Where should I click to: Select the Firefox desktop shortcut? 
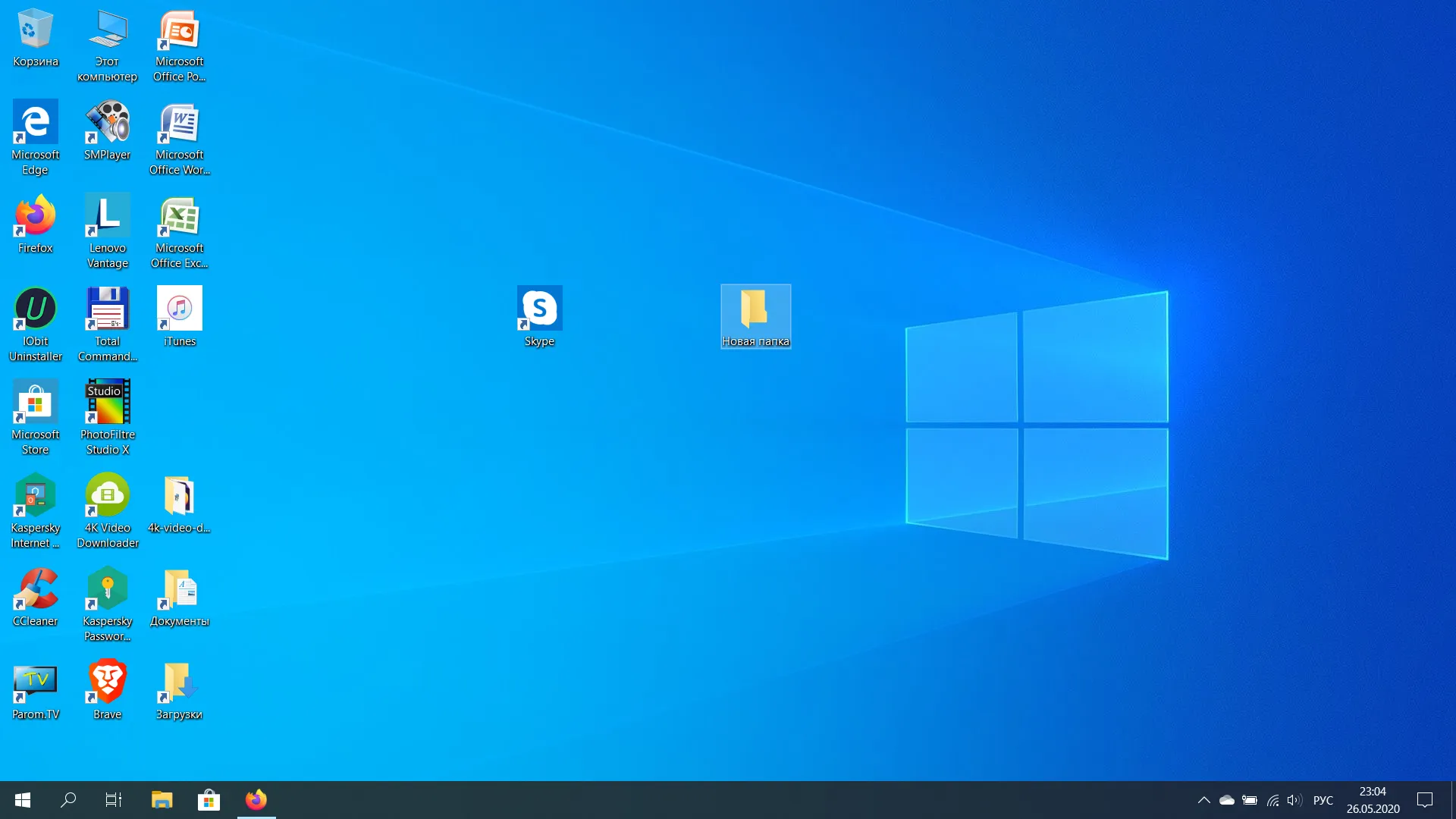[x=35, y=224]
